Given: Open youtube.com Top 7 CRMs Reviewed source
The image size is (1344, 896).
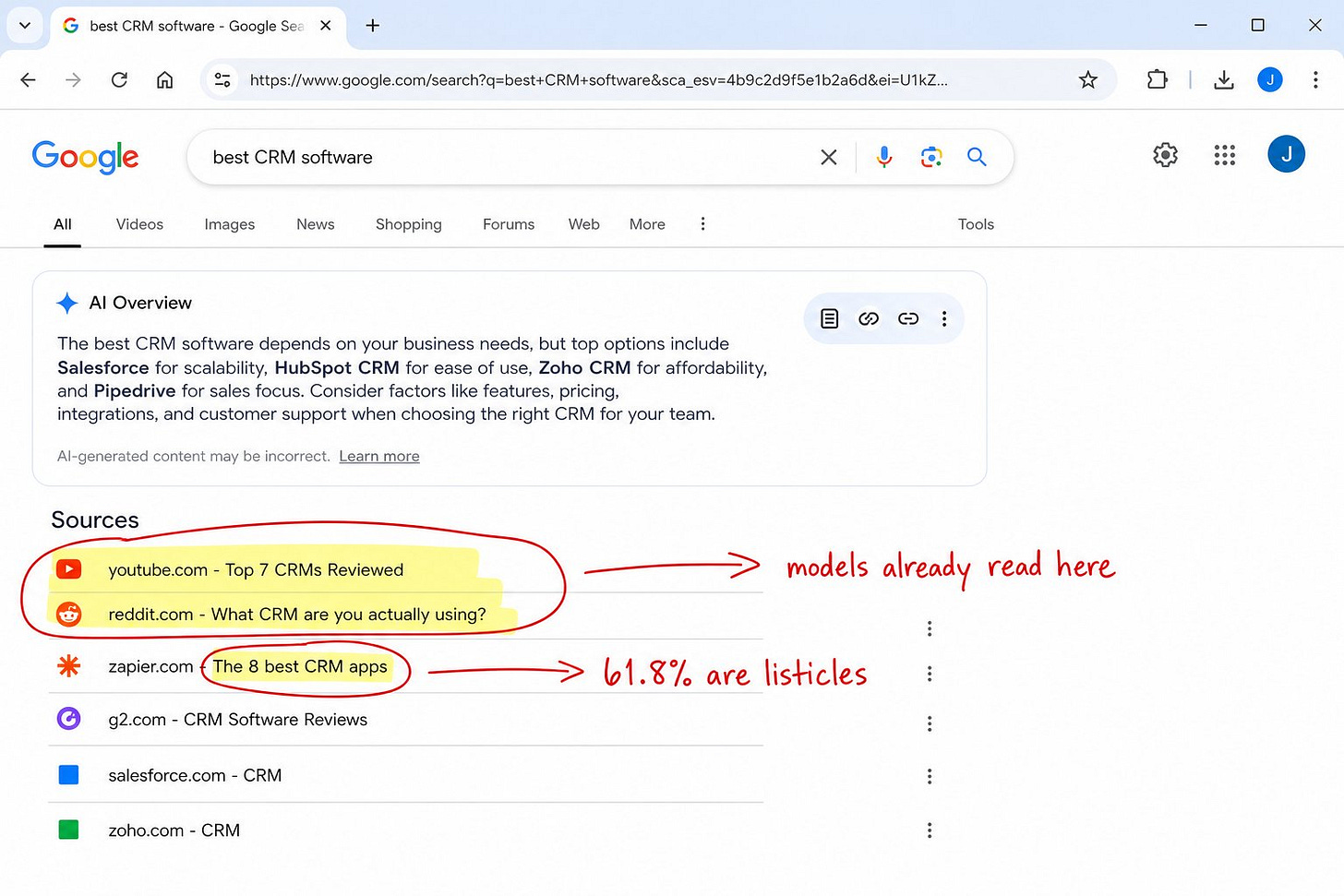Looking at the screenshot, I should (x=256, y=570).
